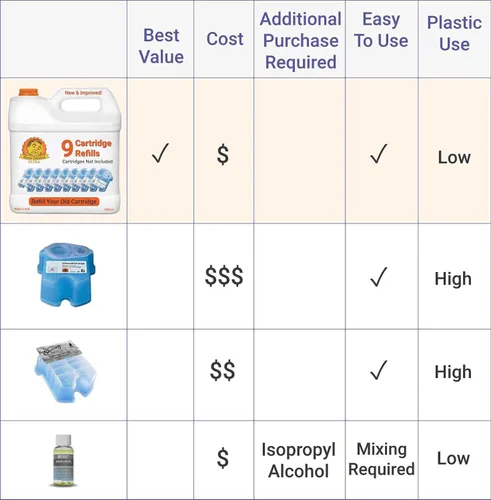
Task: Select the Cost column header
Action: pos(225,39)
